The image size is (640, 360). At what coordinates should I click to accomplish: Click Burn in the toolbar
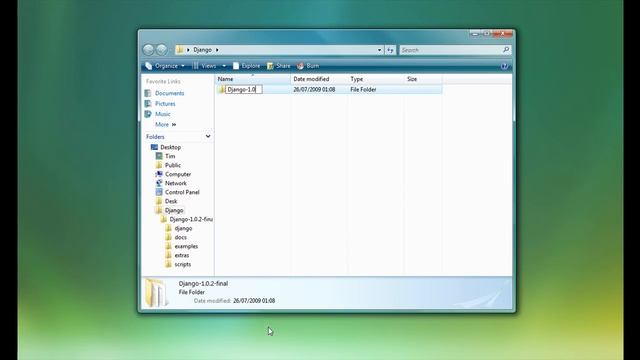click(x=308, y=66)
